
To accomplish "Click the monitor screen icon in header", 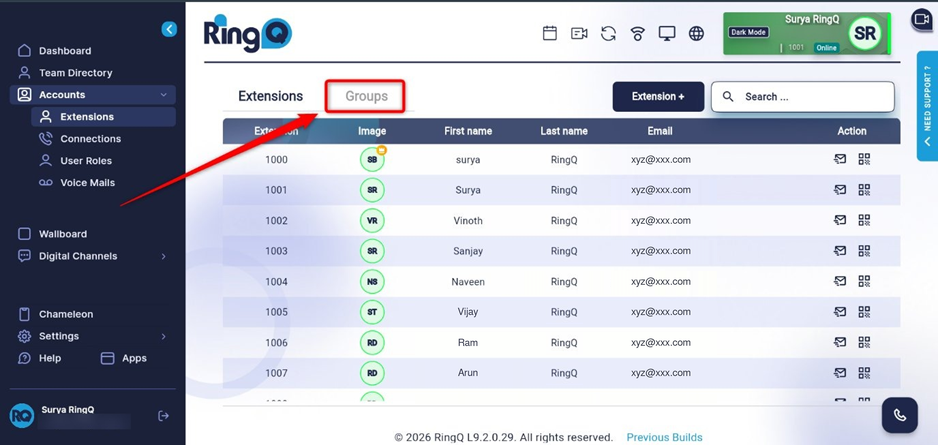I will point(666,33).
